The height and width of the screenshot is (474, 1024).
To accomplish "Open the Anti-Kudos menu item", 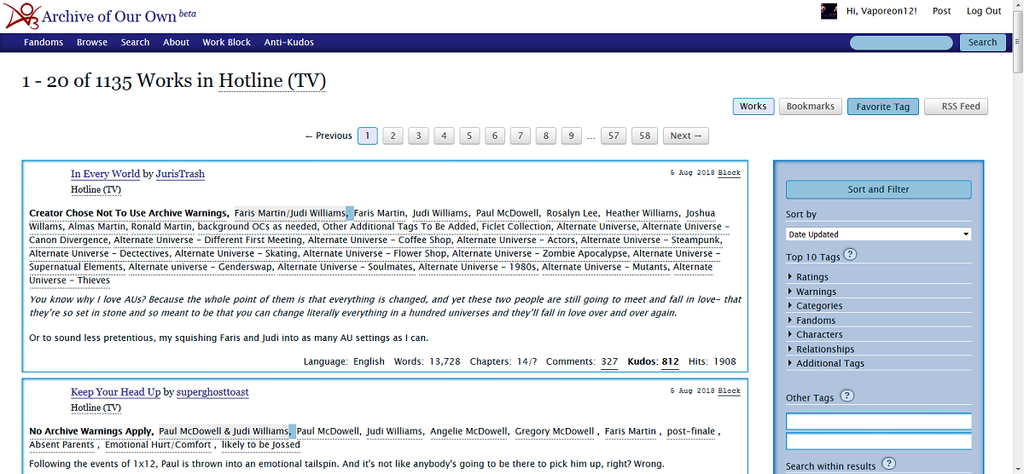I will 289,42.
